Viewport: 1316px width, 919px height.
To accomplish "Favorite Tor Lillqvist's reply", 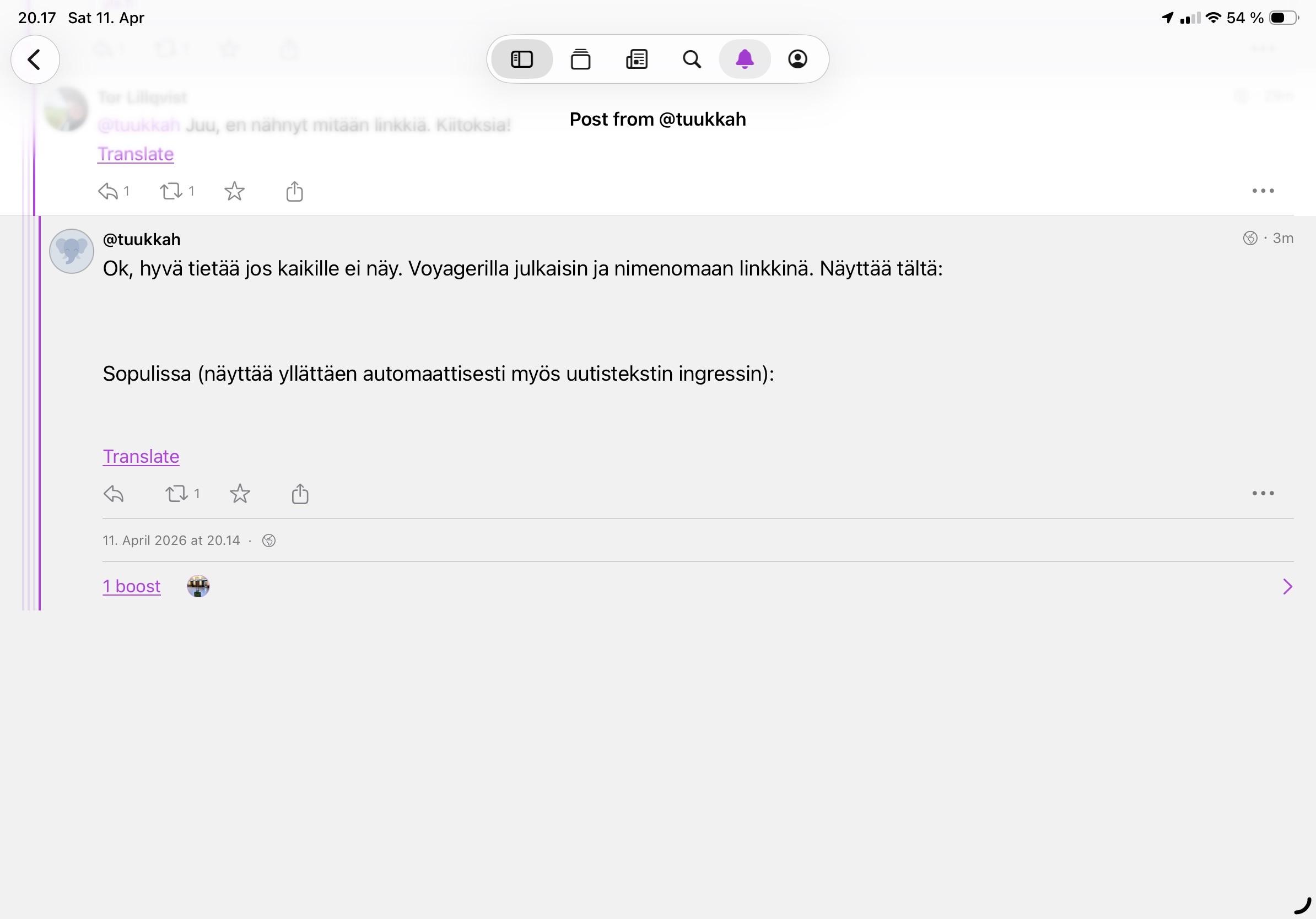I will (234, 191).
